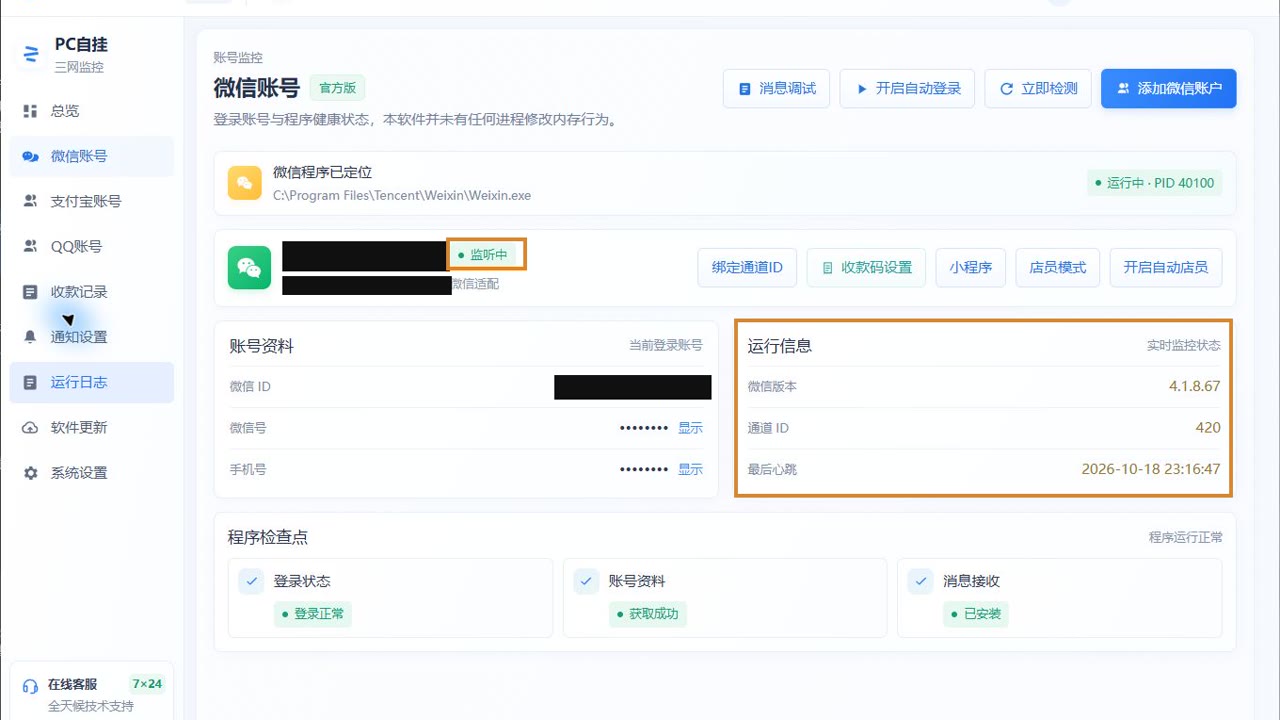Click the 实时监控状态 label
The width and height of the screenshot is (1280, 720).
click(x=1184, y=346)
